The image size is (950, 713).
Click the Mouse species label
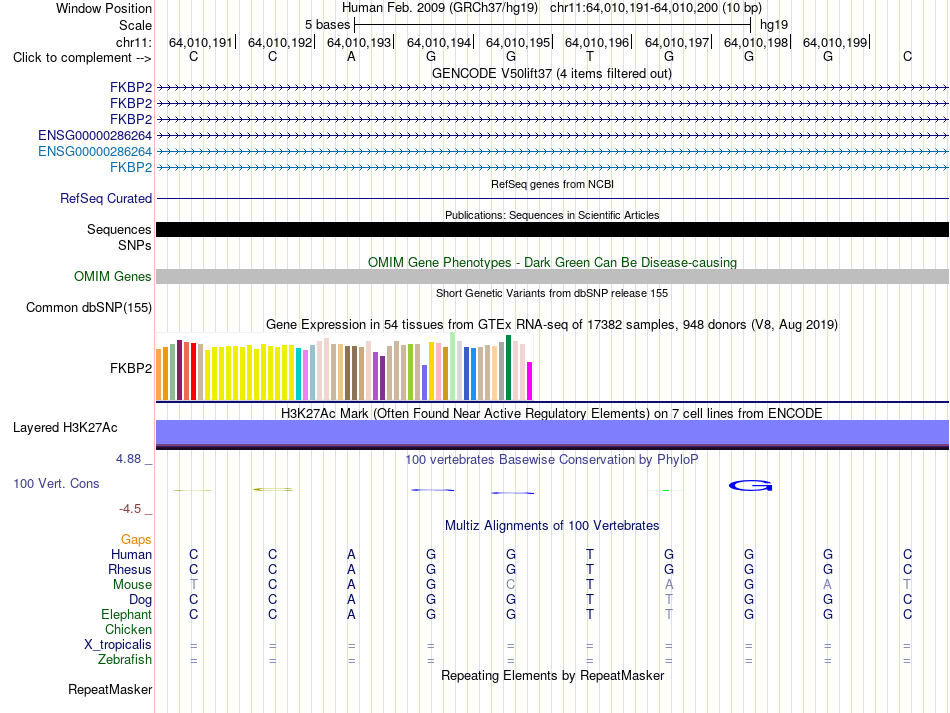tap(132, 585)
